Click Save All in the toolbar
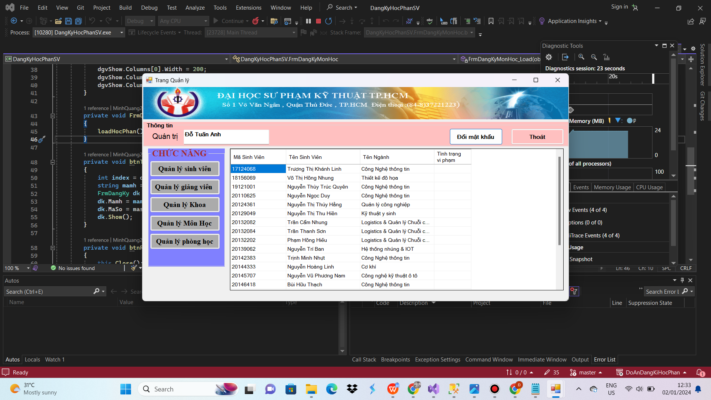This screenshot has width=711, height=400. coord(78,21)
